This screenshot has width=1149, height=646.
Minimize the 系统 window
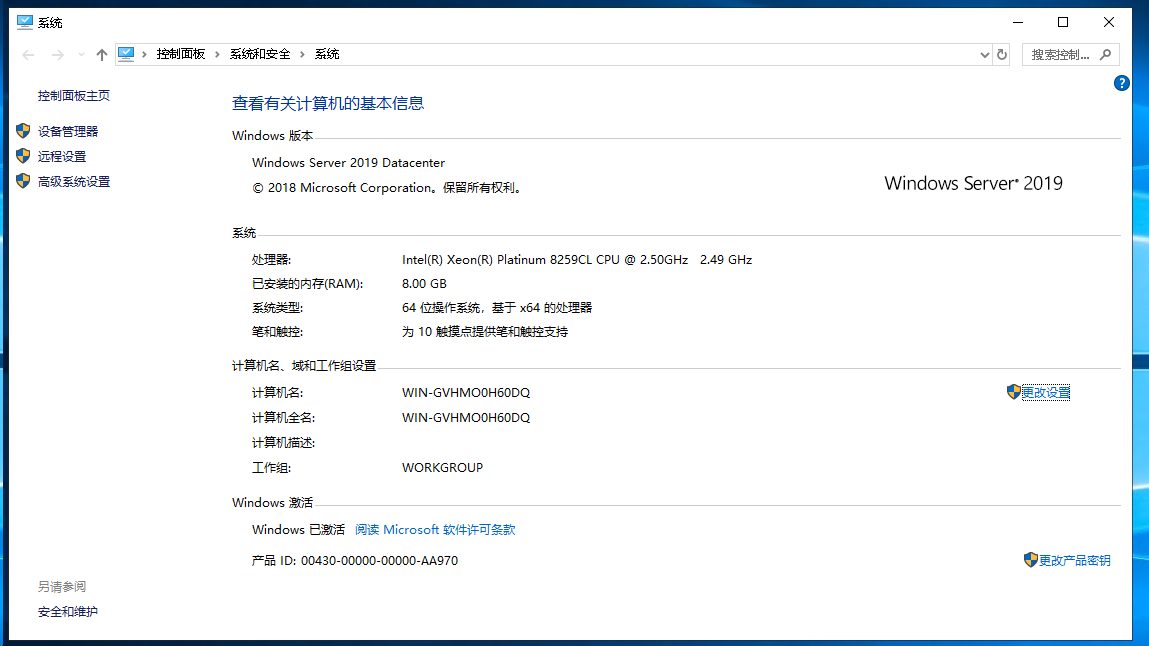1018,22
